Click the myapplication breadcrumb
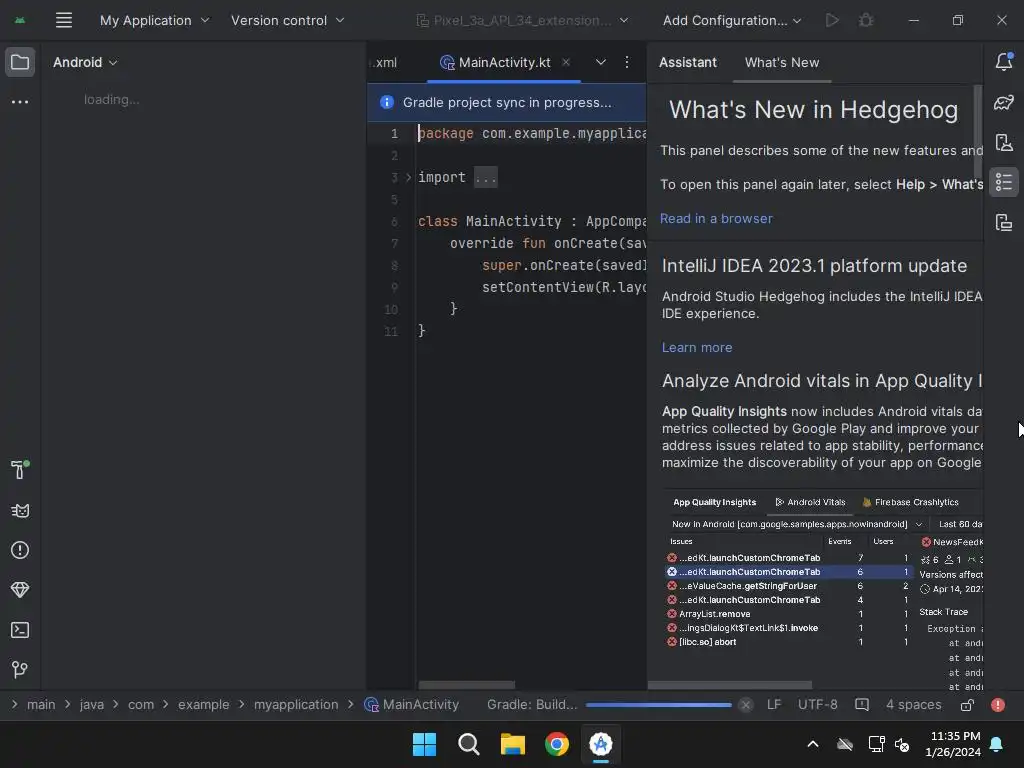 tap(296, 705)
